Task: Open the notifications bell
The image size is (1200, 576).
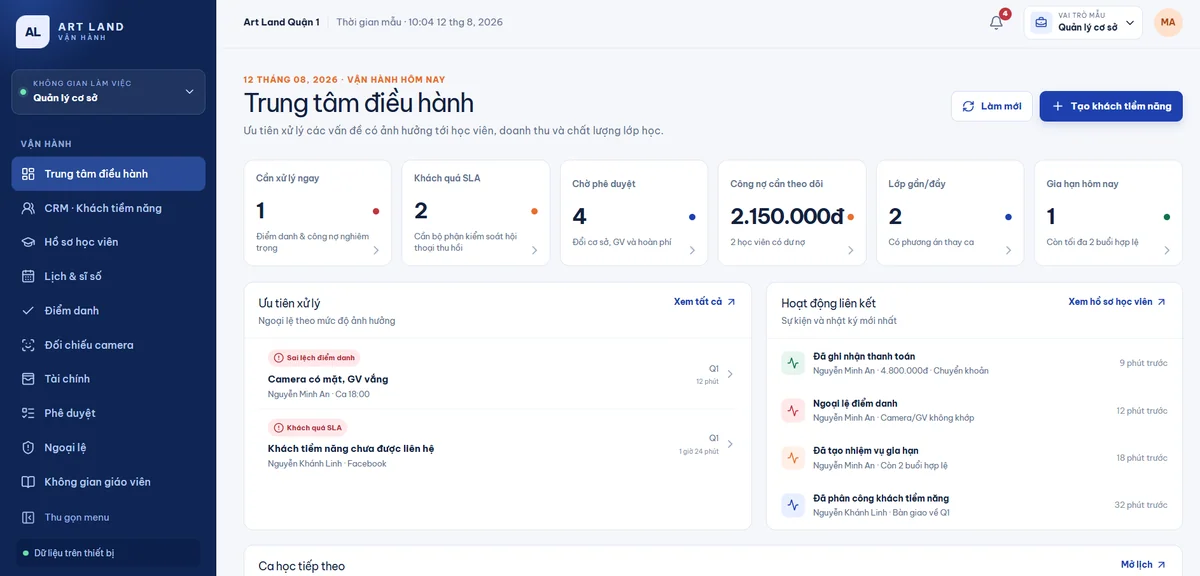Action: tap(996, 22)
